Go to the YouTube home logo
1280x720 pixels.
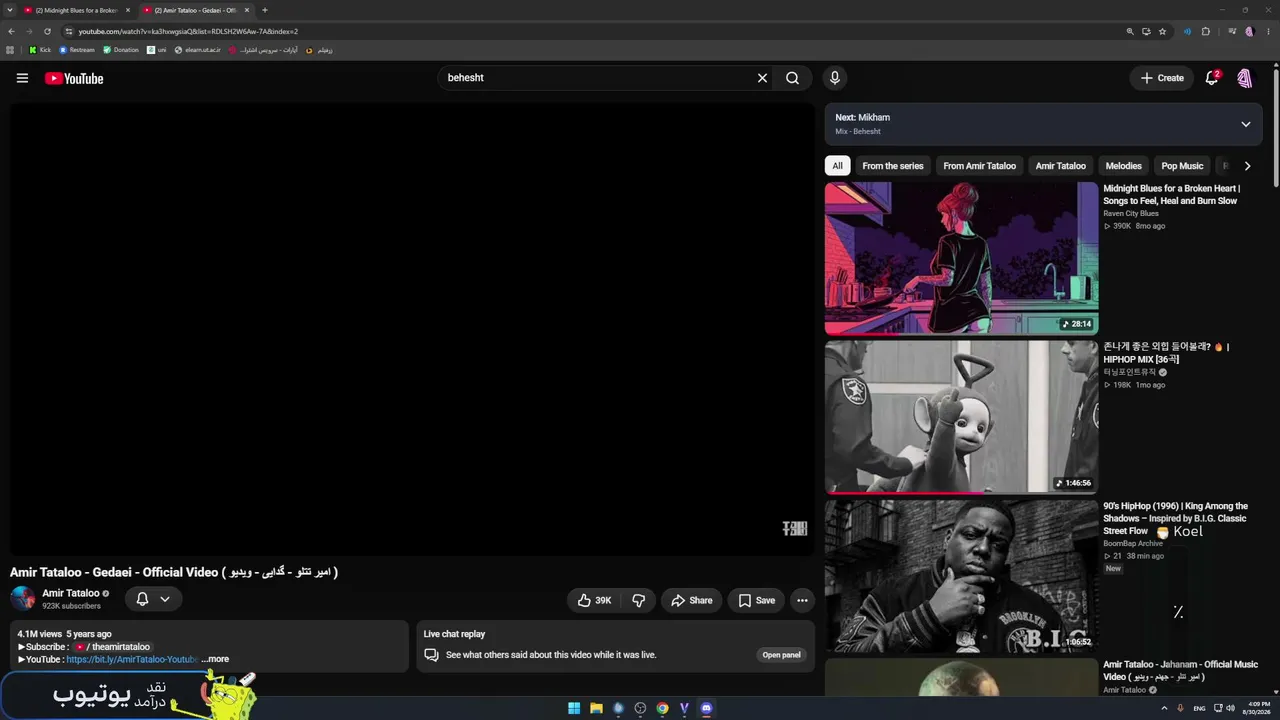74,78
